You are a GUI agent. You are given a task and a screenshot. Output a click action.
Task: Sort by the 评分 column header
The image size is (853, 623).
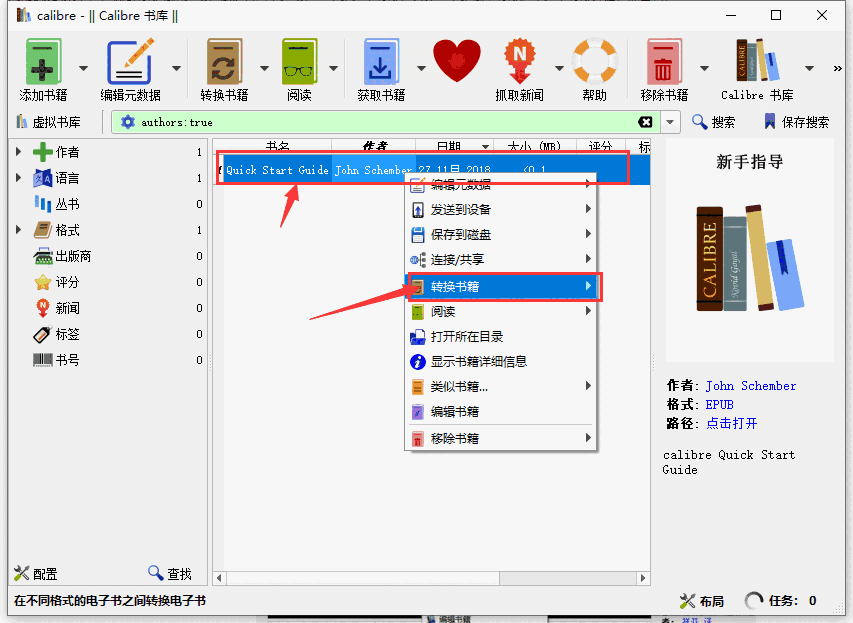(600, 146)
